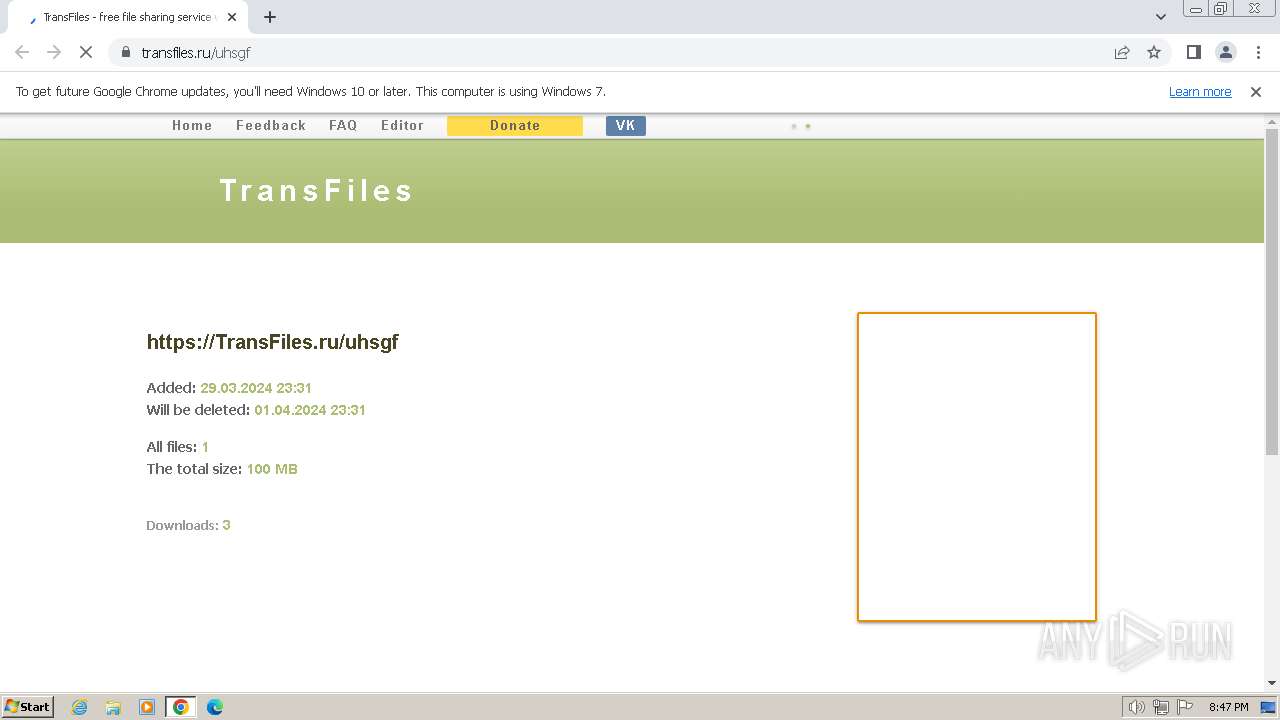The width and height of the screenshot is (1280, 720).
Task: Select added date 29.03.2024 23:31
Action: pyautogui.click(x=256, y=388)
